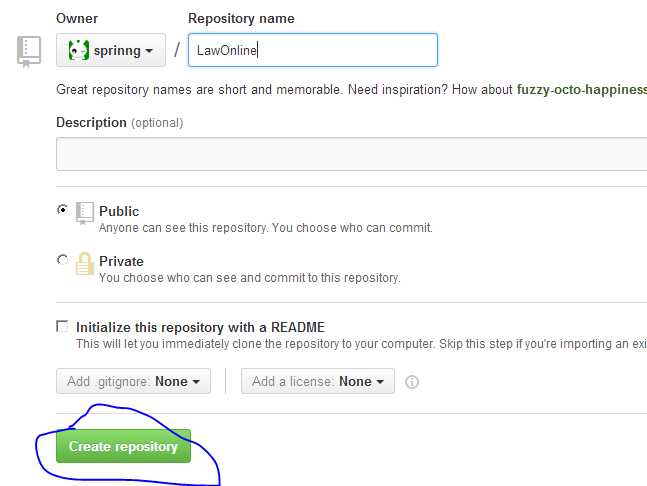The width and height of the screenshot is (647, 486).
Task: Click the Private repository lock icon
Action: [x=85, y=262]
